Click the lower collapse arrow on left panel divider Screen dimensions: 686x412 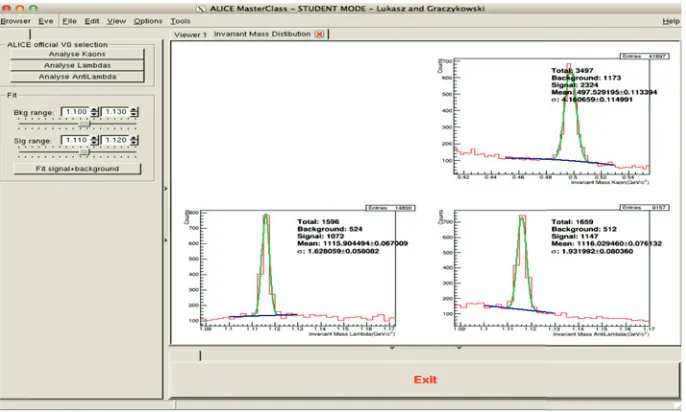point(166,240)
